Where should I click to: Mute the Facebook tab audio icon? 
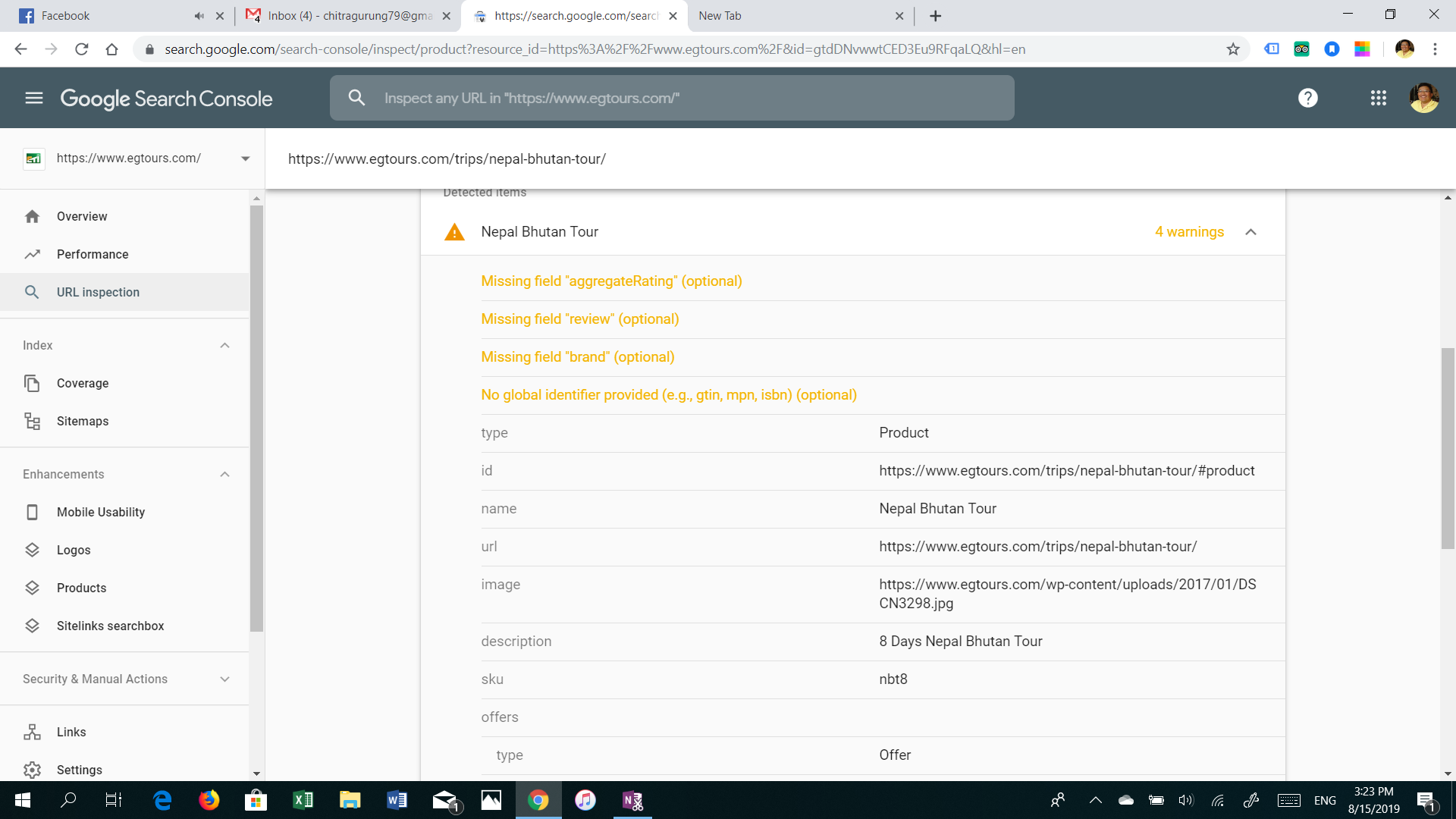click(199, 16)
